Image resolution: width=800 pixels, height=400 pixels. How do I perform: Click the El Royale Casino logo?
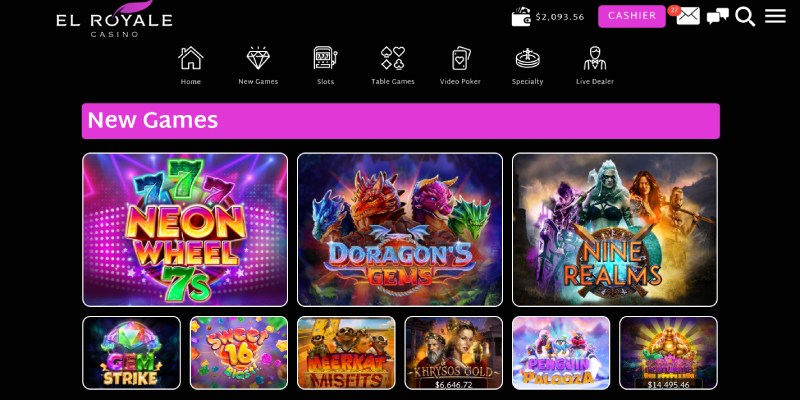[x=114, y=19]
